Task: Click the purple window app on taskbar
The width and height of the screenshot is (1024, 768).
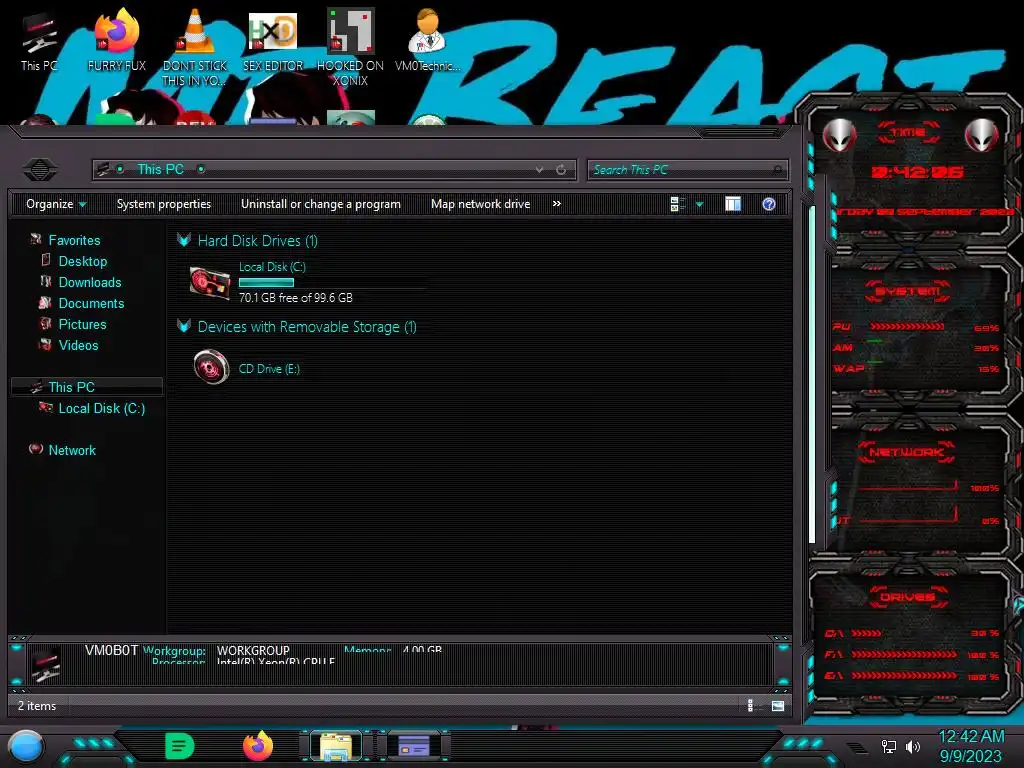Action: [414, 746]
